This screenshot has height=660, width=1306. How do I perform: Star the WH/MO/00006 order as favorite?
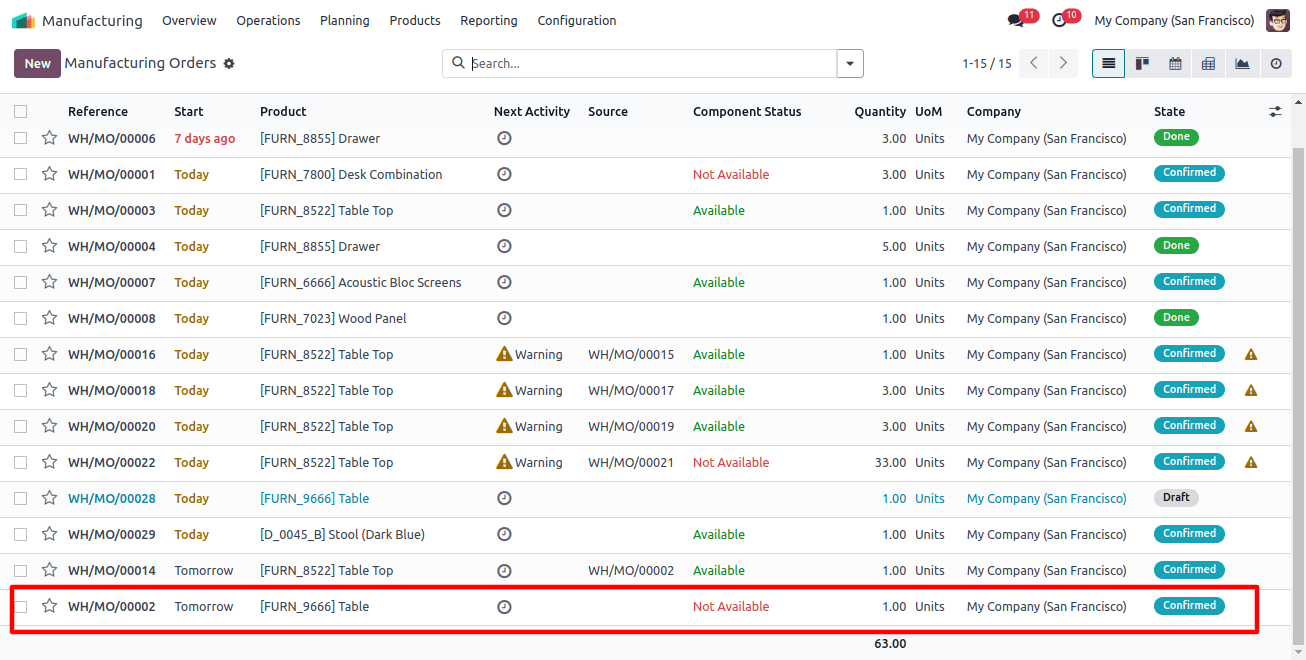[x=49, y=138]
